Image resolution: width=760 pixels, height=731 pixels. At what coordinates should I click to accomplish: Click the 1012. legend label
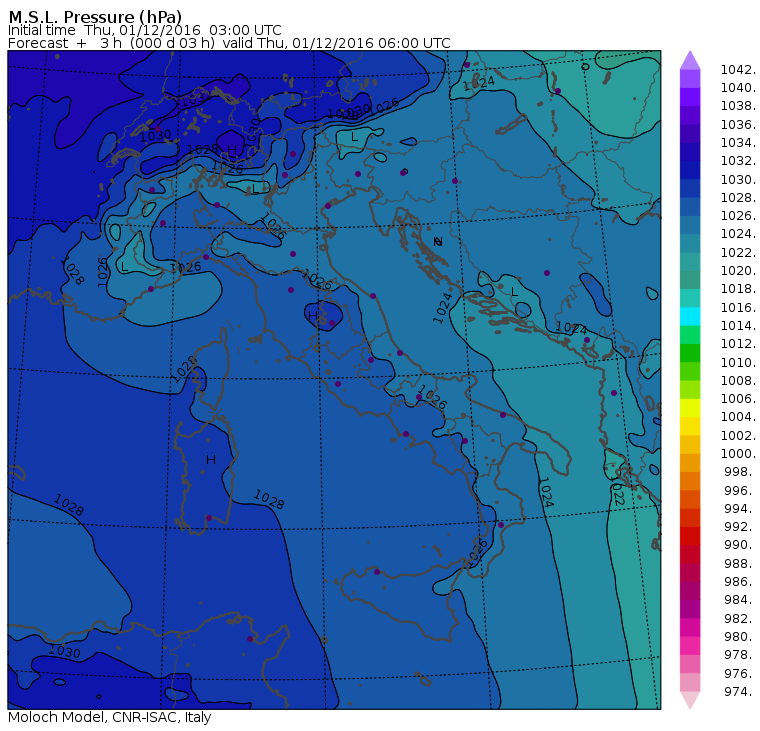coord(738,344)
